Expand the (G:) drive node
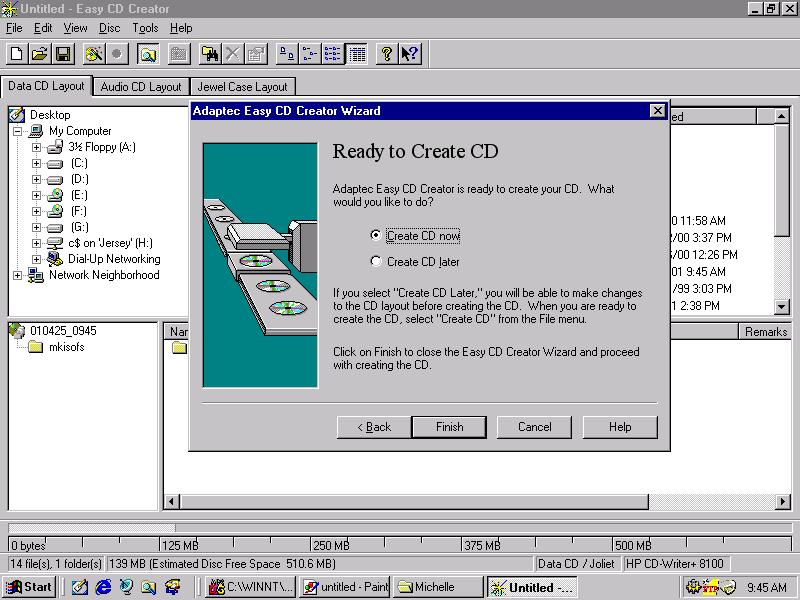 36,227
